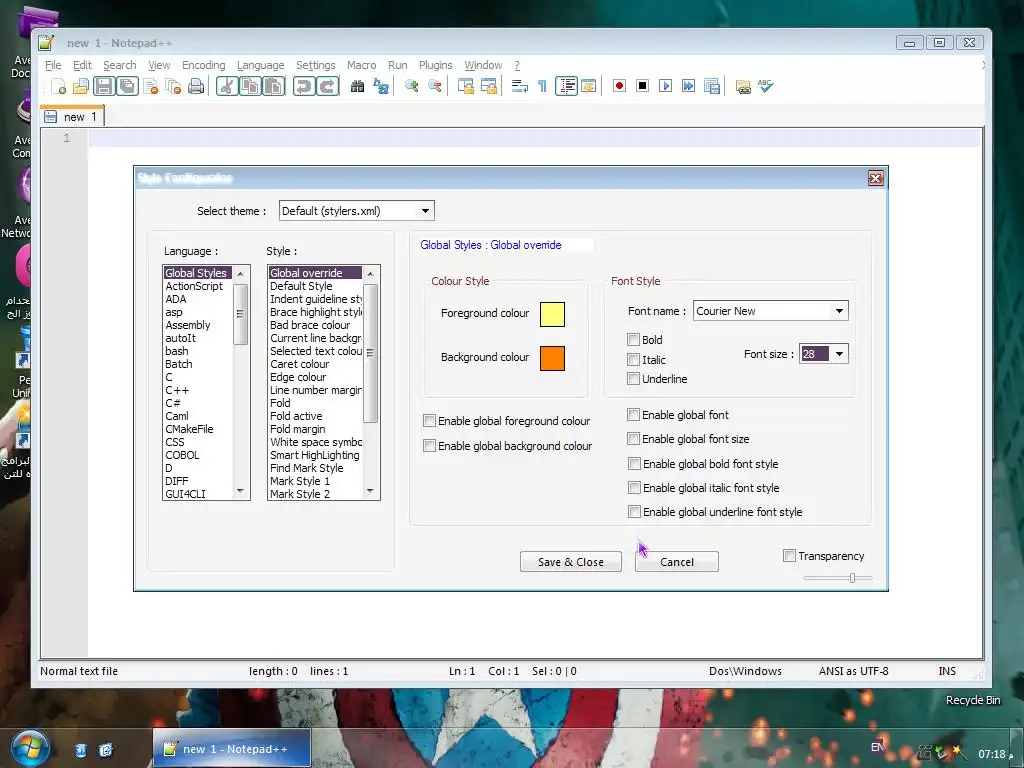1024x768 pixels.
Task: Click the Notepad++ taskbar button
Action: (x=231, y=748)
